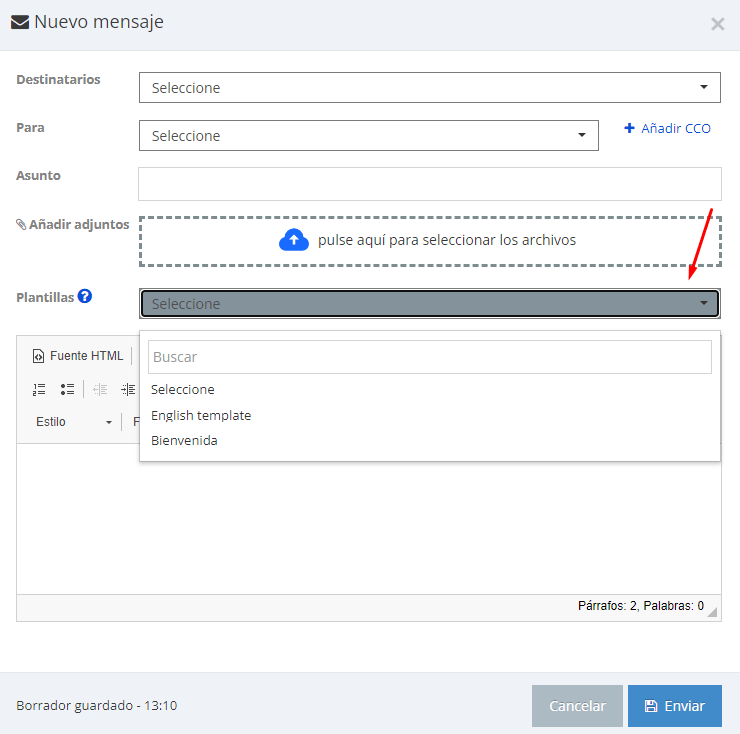Insert a numbered list

39,389
